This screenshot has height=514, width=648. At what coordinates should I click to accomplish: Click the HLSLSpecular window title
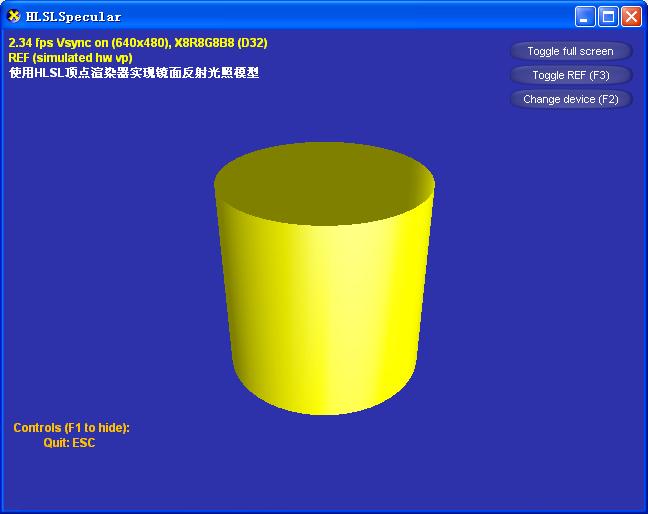pyautogui.click(x=74, y=17)
